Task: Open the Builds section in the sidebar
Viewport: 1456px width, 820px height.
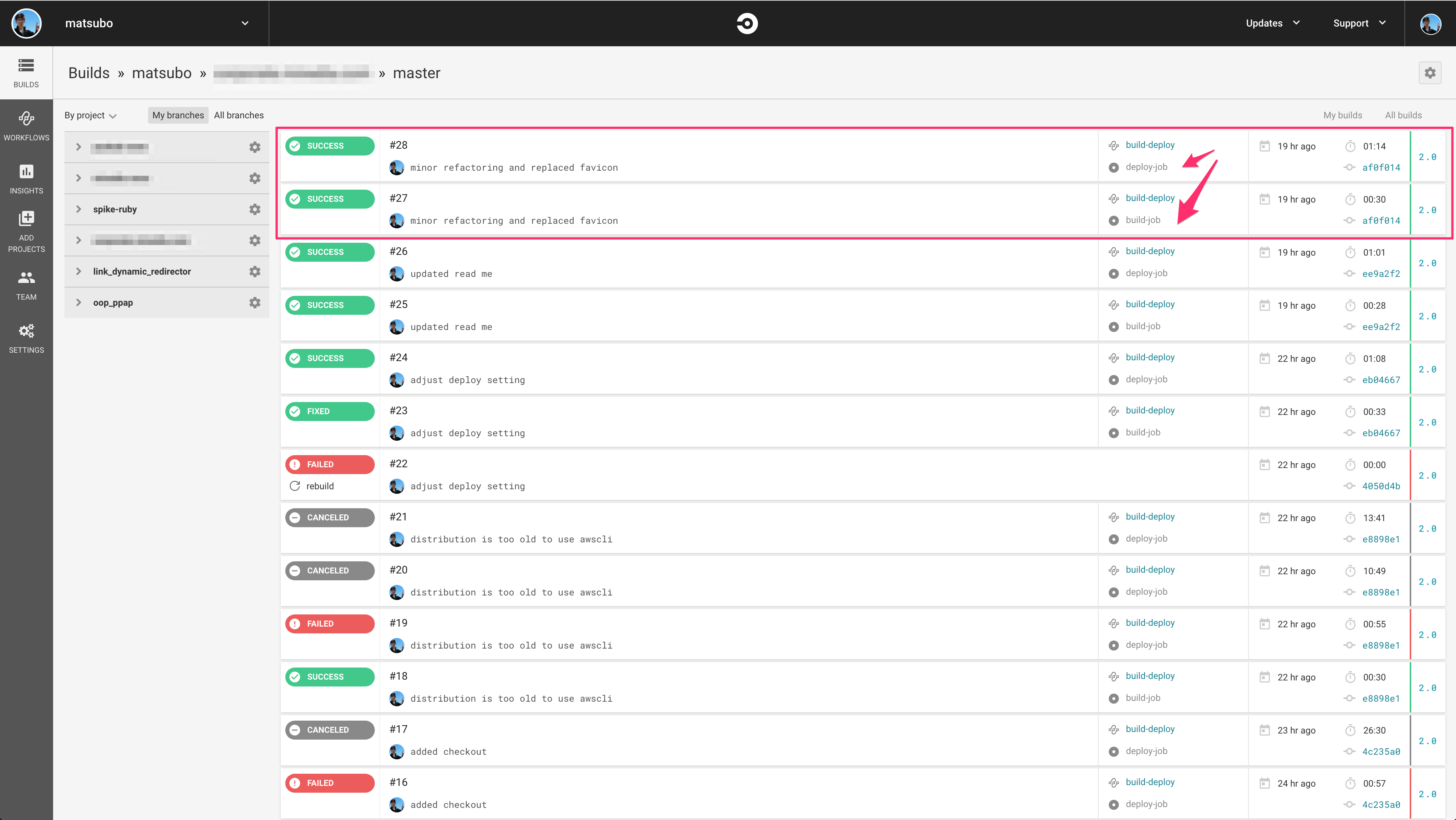Action: click(26, 72)
